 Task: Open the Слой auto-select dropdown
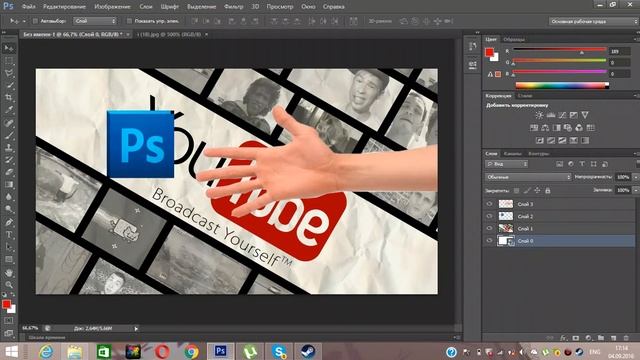tap(95, 21)
